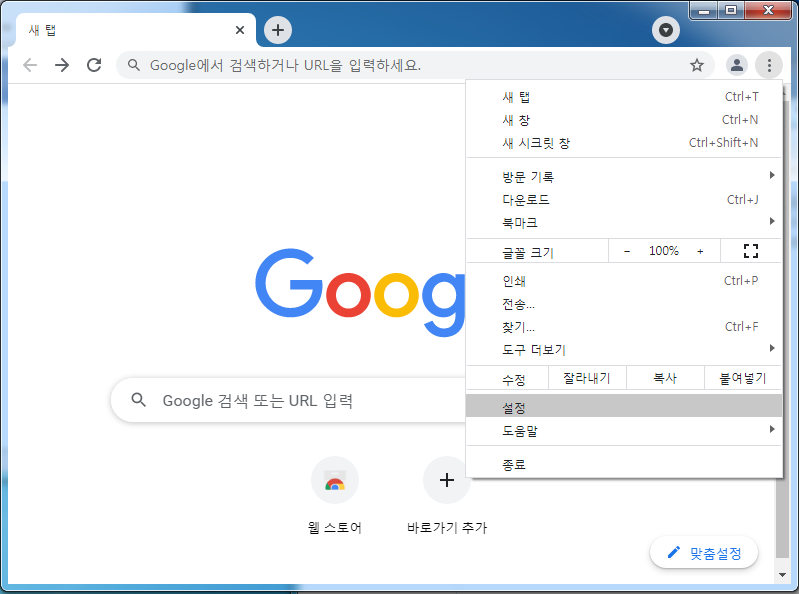
Task: Click the Google logo
Action: click(360, 293)
